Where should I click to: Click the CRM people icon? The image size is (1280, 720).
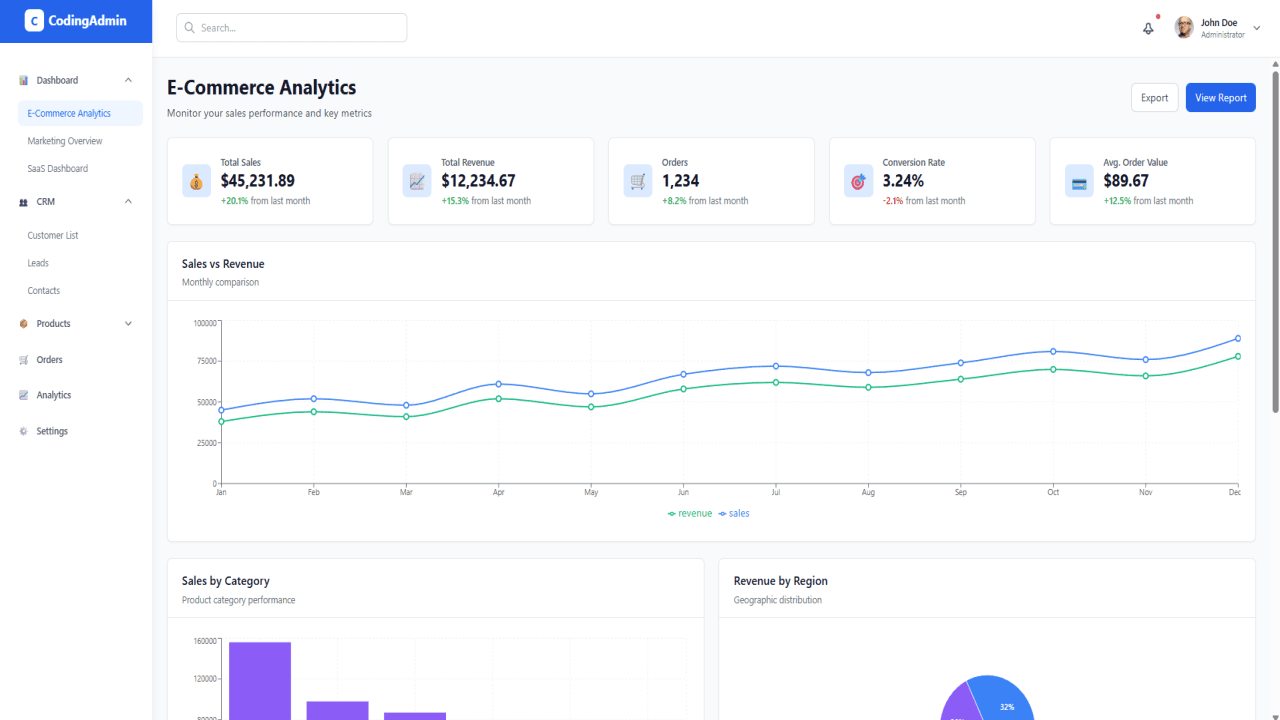(24, 202)
